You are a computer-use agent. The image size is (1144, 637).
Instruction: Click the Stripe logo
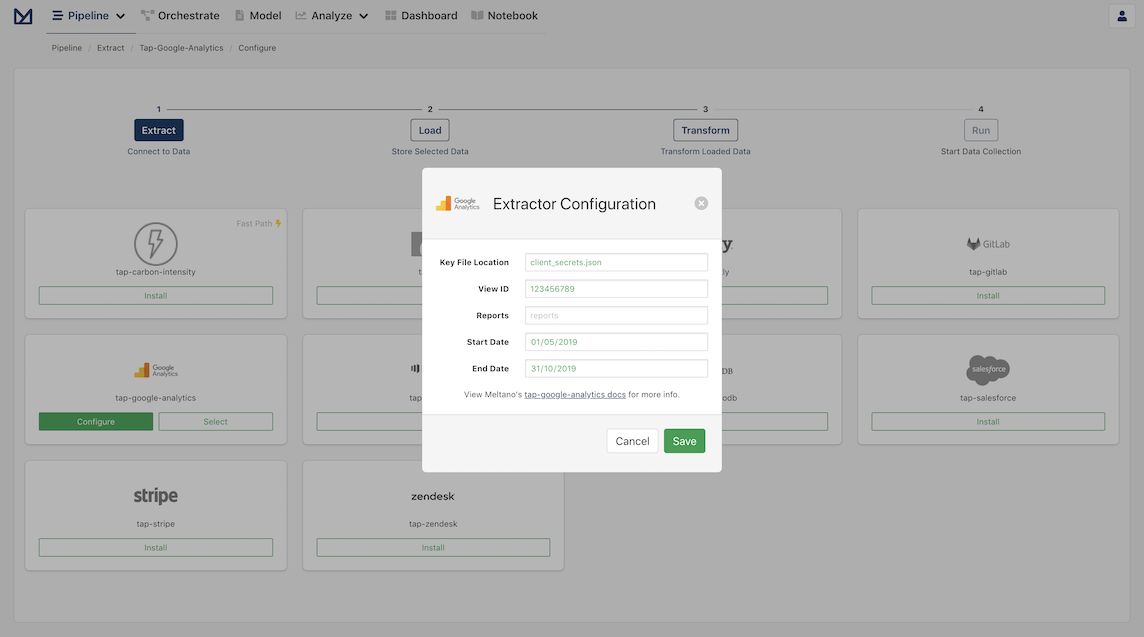coord(155,496)
